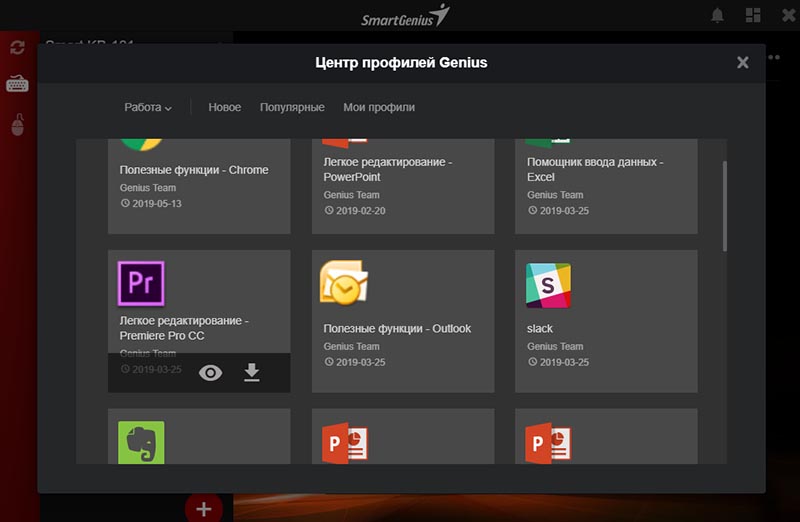800x522 pixels.
Task: Click the Premiere Pro CC profile icon
Action: (141, 284)
